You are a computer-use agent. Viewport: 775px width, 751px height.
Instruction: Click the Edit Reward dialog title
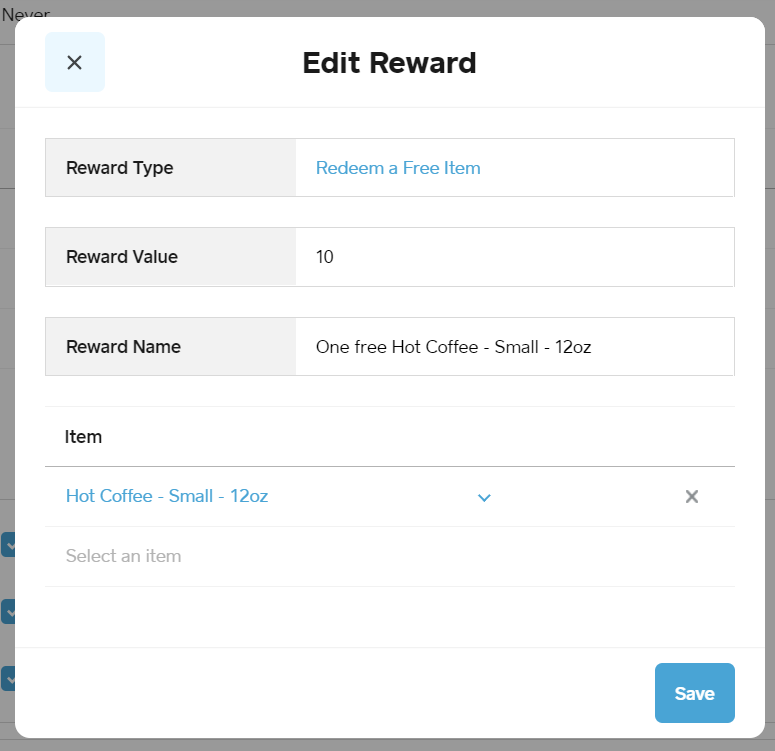(389, 63)
